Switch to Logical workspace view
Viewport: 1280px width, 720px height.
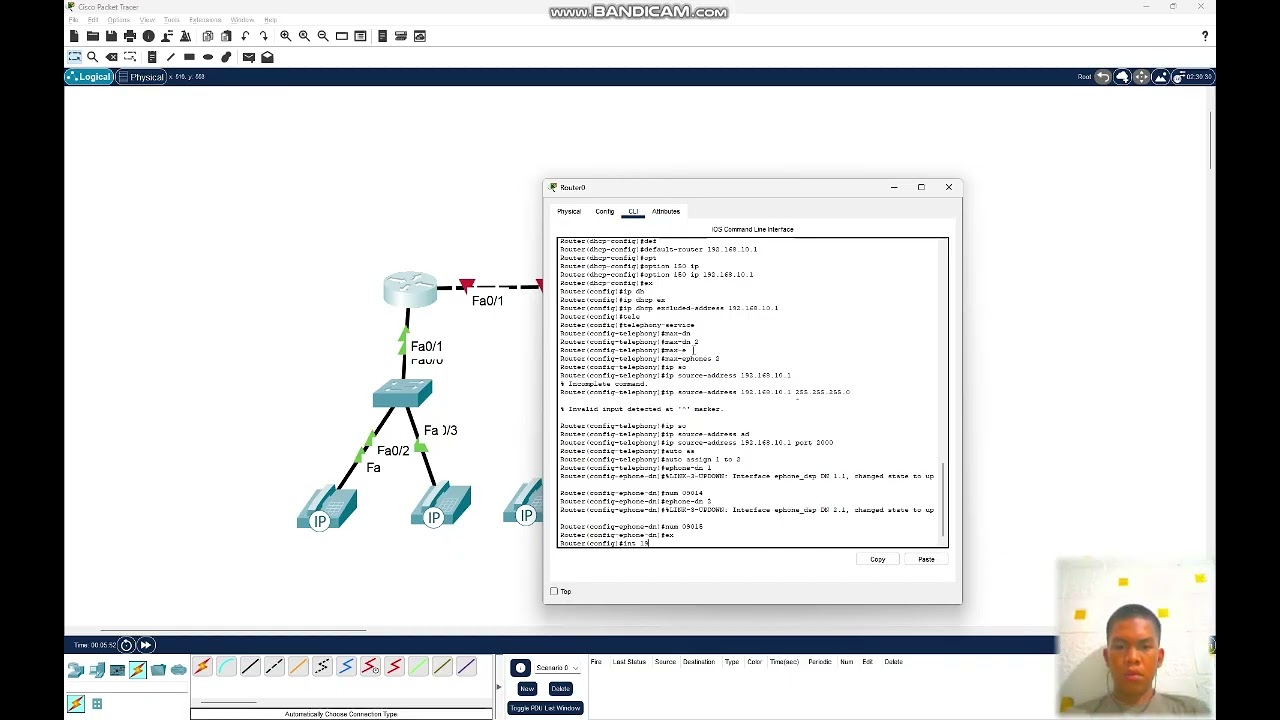(89, 77)
